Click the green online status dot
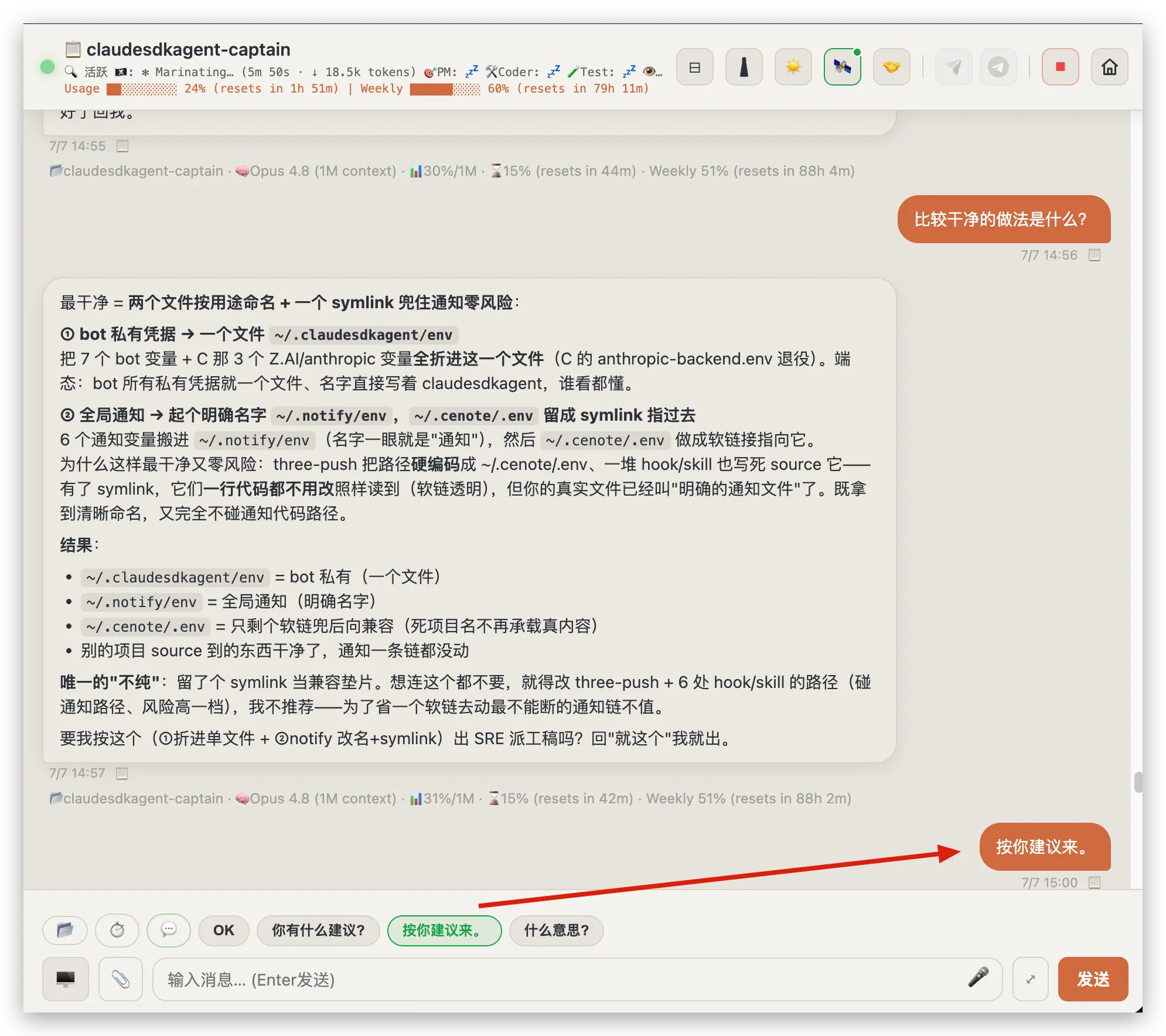The height and width of the screenshot is (1036, 1166). click(x=47, y=67)
